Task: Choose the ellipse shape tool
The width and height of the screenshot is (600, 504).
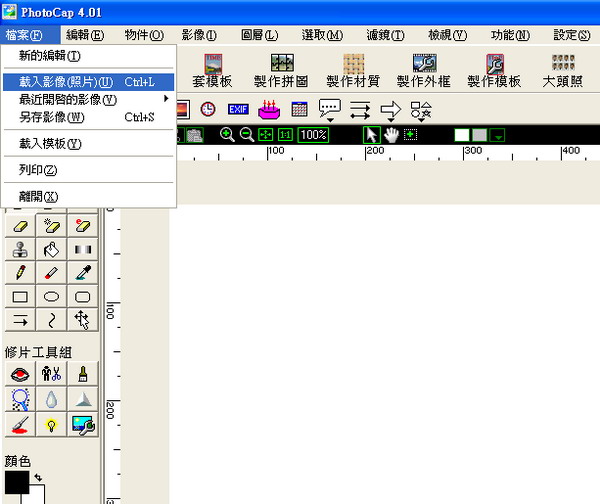Action: (x=52, y=296)
